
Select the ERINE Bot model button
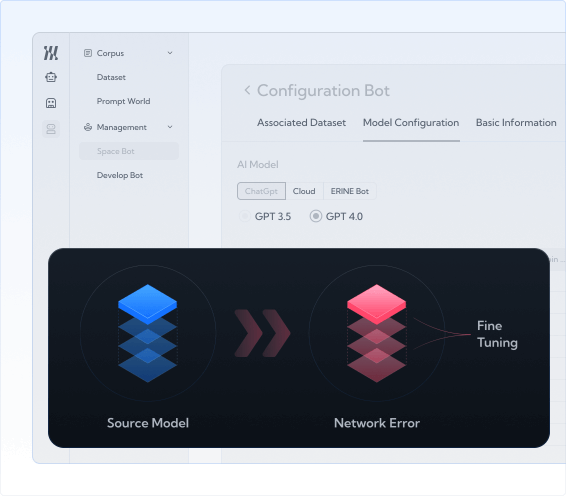350,191
